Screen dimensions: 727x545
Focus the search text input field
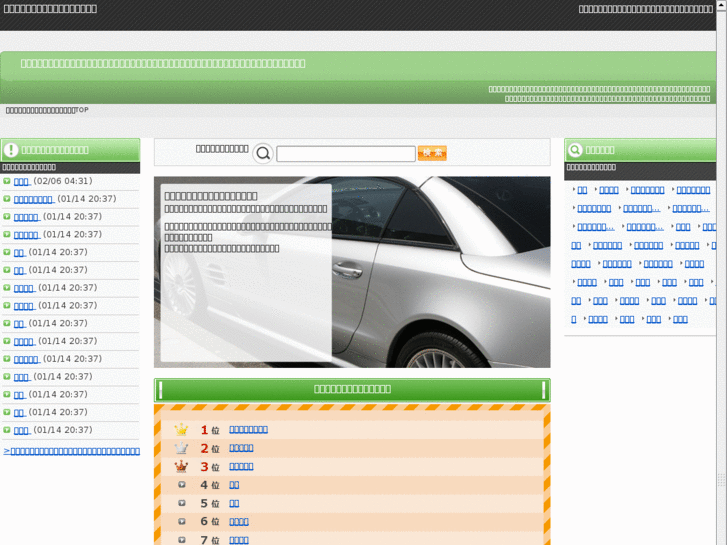[x=346, y=154]
